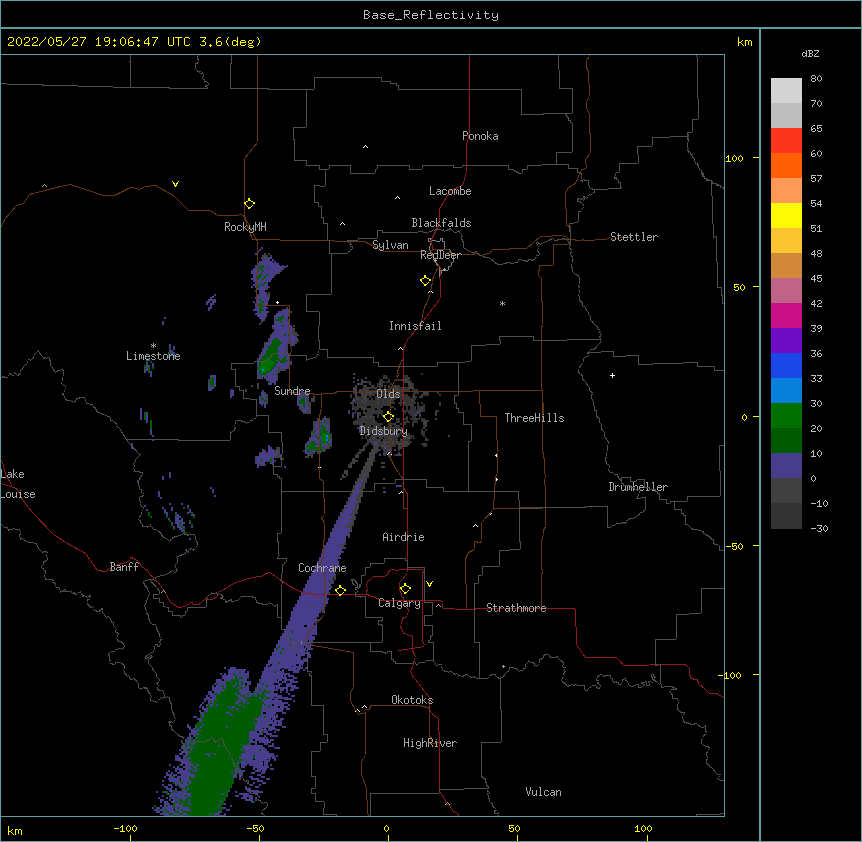Click the yellow diamond marker south of RedDeer
This screenshot has width=862, height=842.
click(426, 281)
